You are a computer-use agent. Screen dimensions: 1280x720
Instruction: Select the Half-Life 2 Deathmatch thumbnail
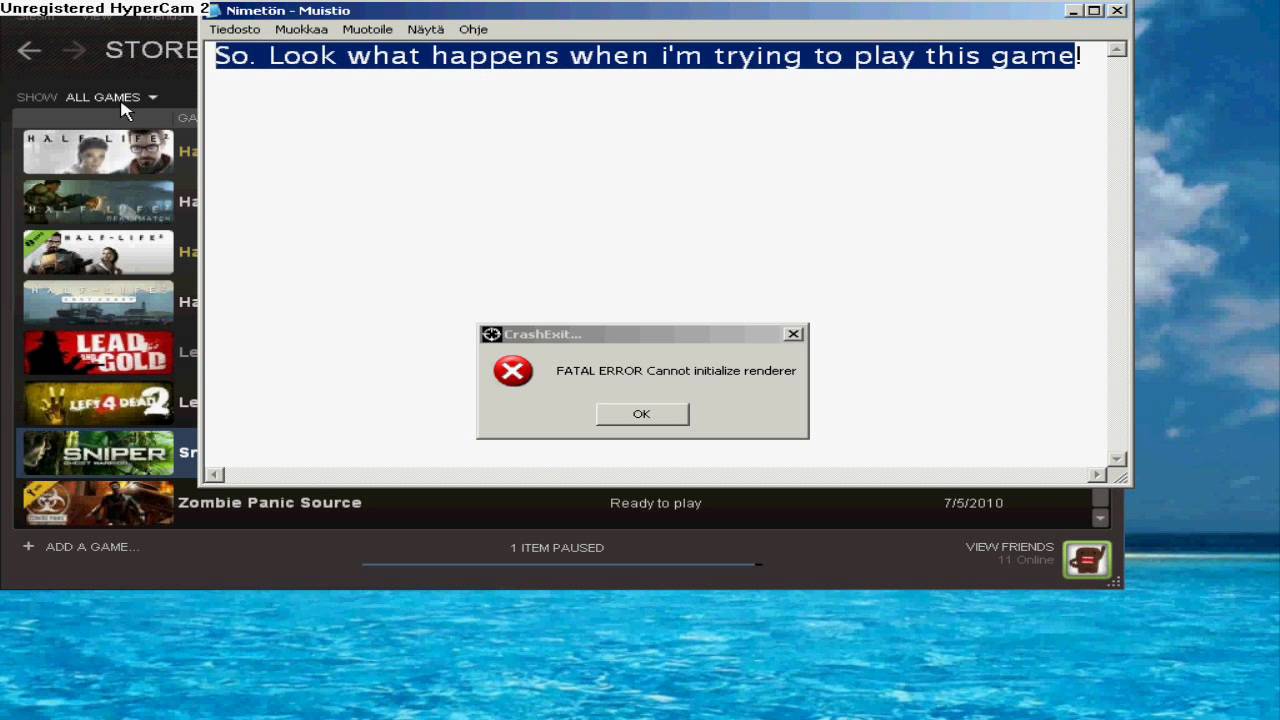click(98, 202)
